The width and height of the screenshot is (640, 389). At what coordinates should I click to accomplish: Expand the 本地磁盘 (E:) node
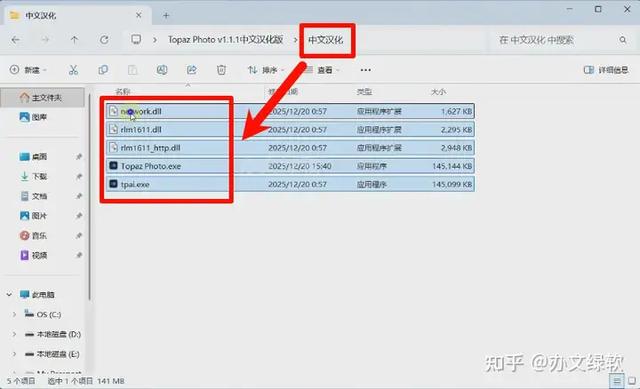(x=14, y=354)
